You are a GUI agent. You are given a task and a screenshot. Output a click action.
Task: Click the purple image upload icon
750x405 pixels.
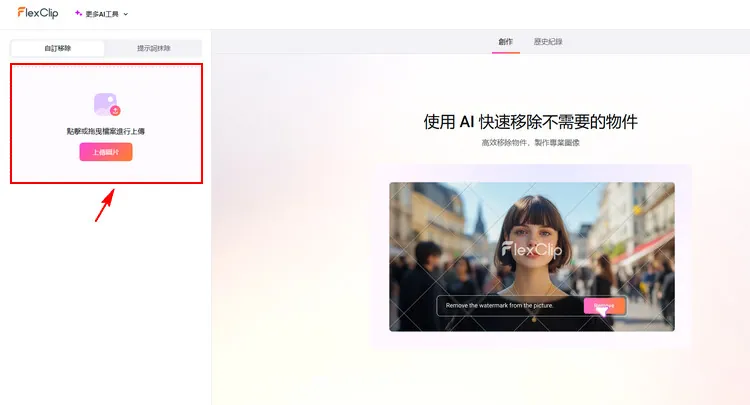[x=105, y=103]
